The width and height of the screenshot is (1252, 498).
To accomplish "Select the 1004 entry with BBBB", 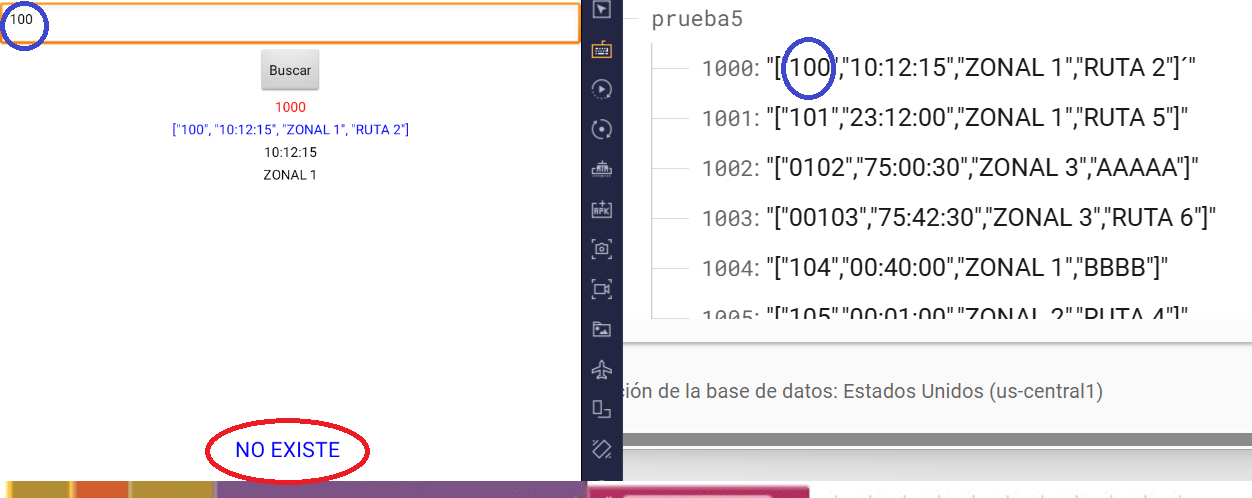I will tap(935, 268).
